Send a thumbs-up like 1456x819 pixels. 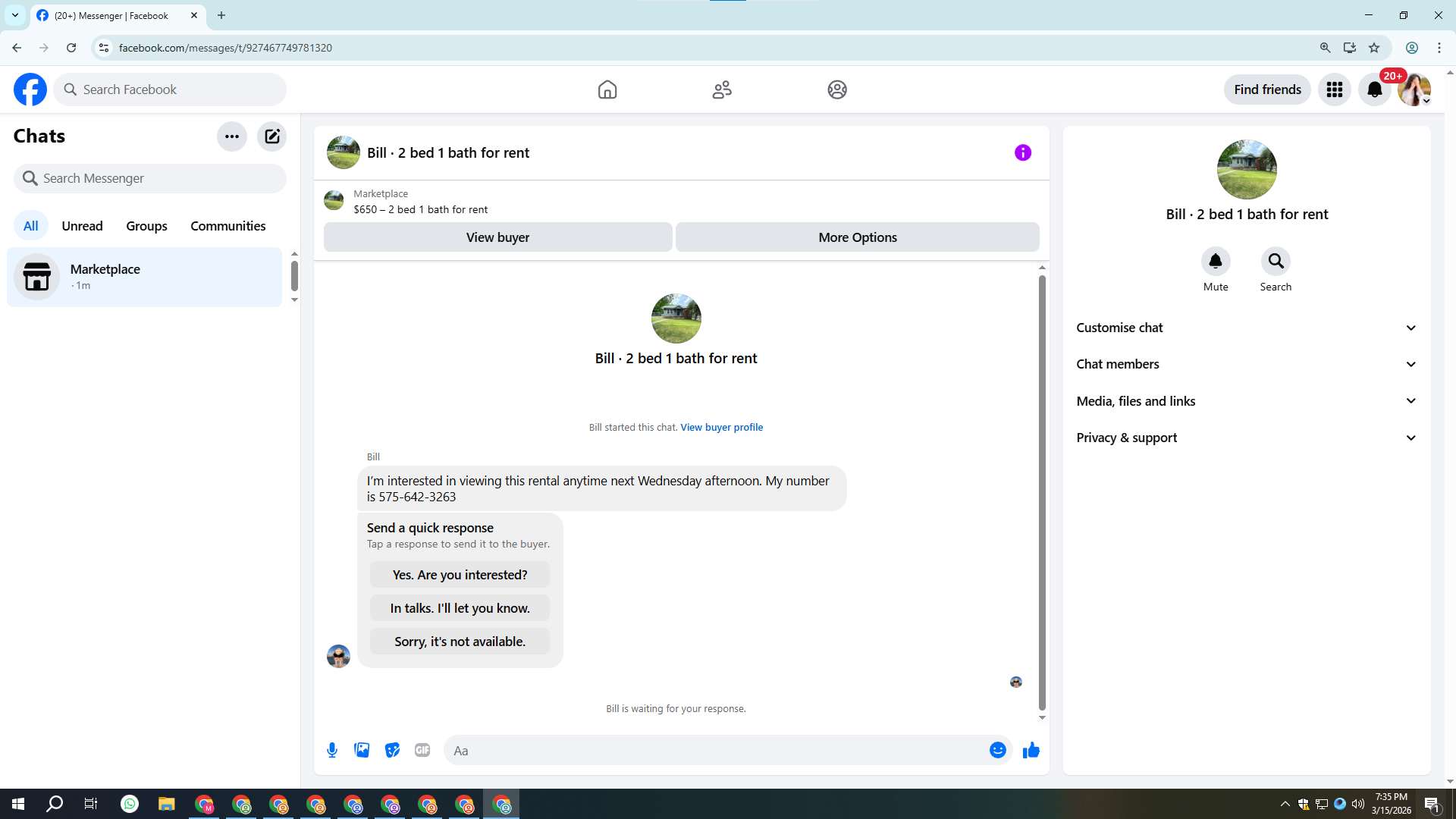(1031, 750)
